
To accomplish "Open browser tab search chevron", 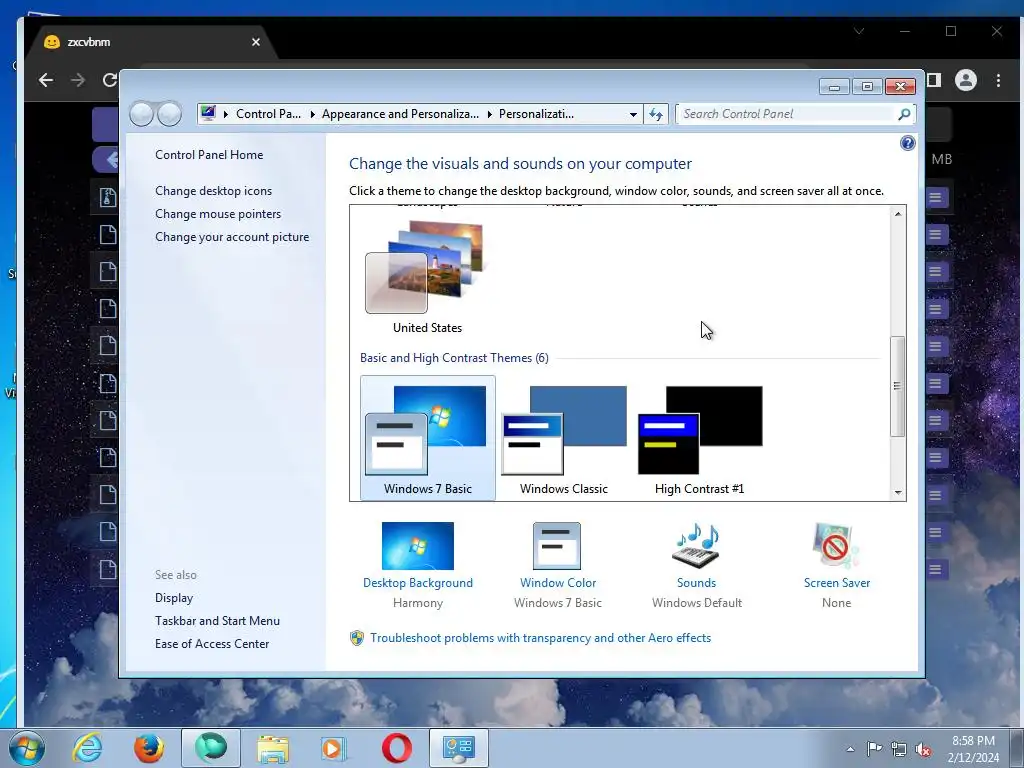I will pyautogui.click(x=859, y=31).
